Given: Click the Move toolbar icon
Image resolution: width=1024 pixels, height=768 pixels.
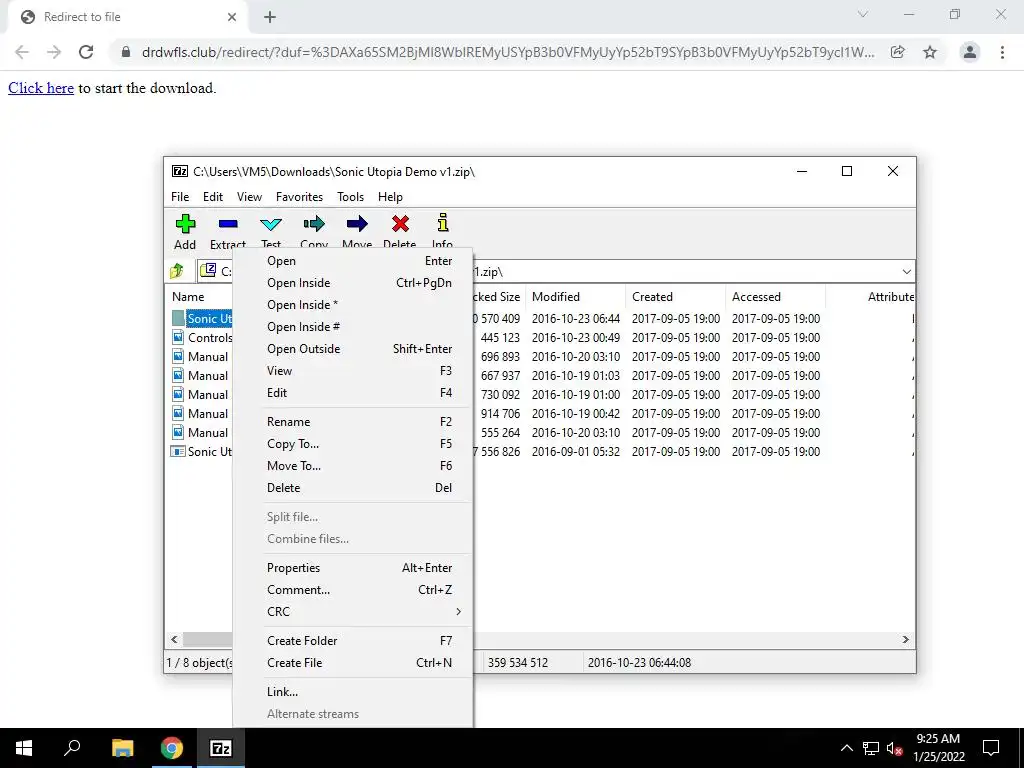Looking at the screenshot, I should pos(357,224).
